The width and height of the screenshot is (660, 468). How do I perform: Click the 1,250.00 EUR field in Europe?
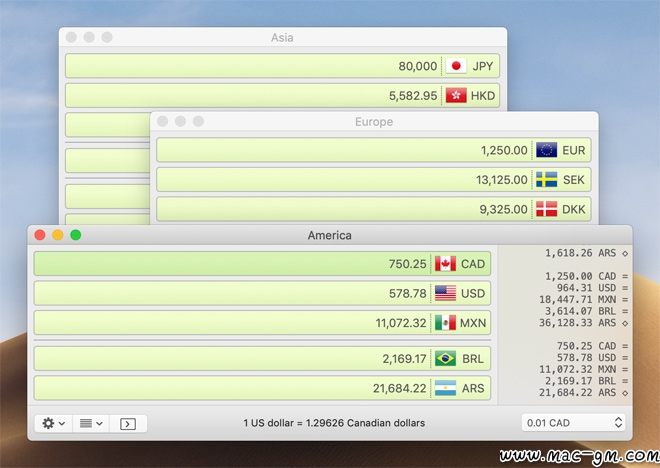tap(374, 150)
